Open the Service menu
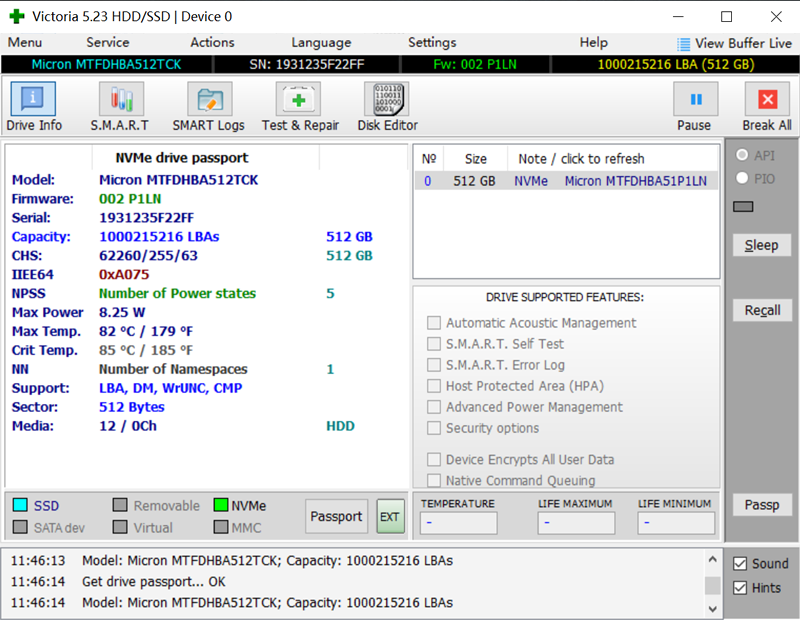Viewport: 800px width, 620px height. point(108,42)
